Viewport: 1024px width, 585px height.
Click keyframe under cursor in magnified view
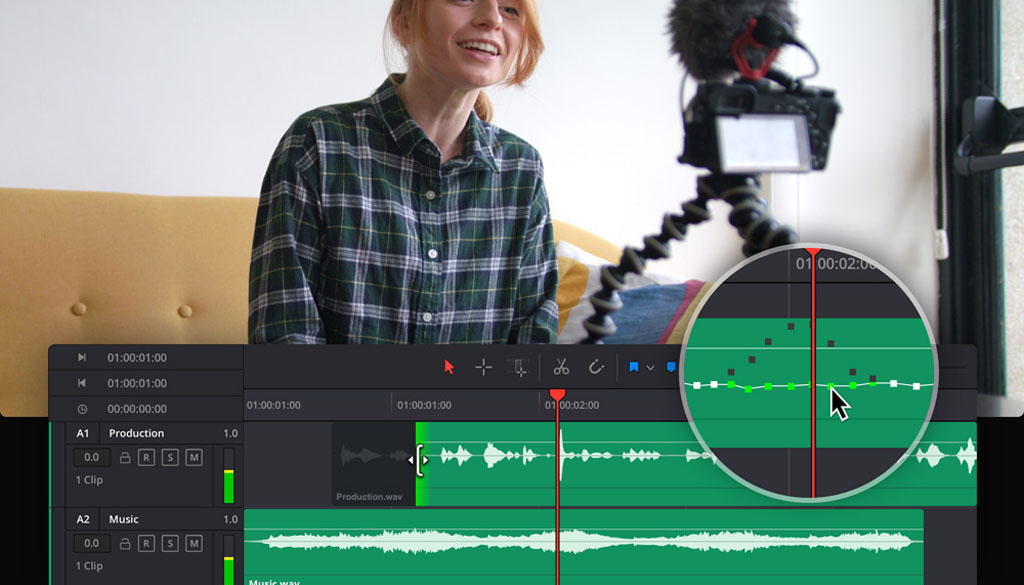831,387
